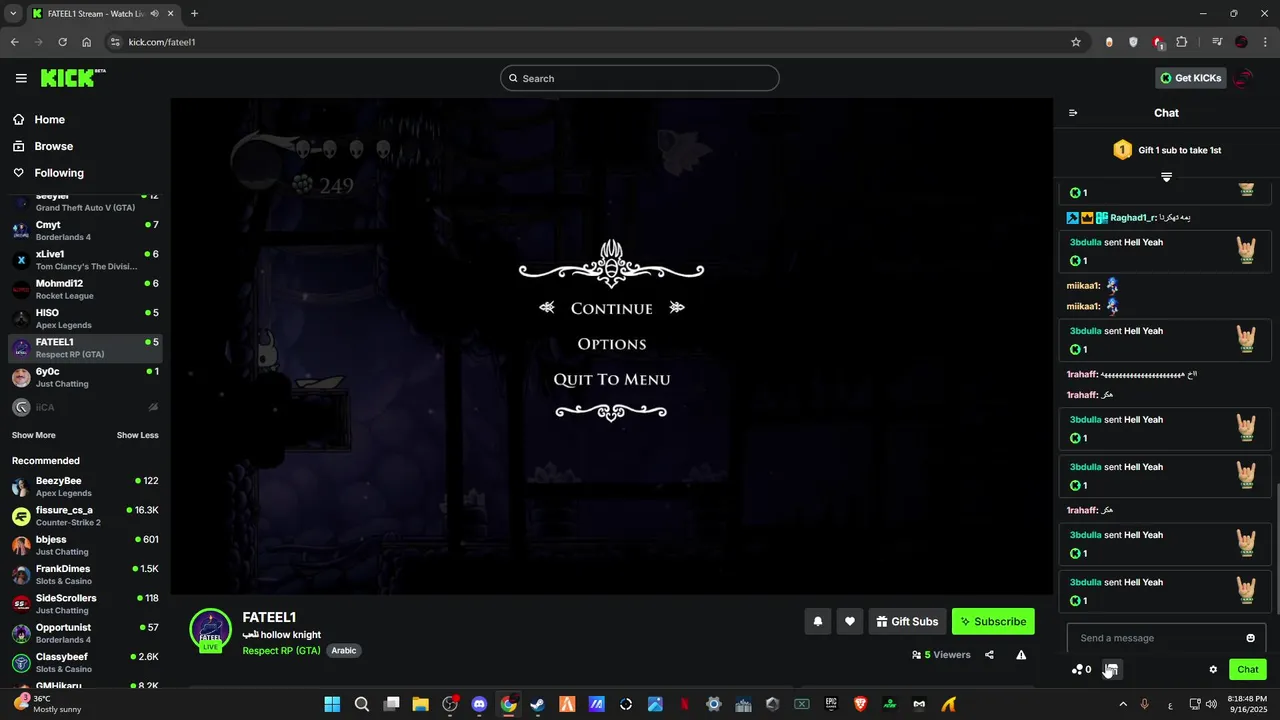The height and width of the screenshot is (720, 1280).
Task: Open the recommended channel BeezyBee
Action: point(85,487)
